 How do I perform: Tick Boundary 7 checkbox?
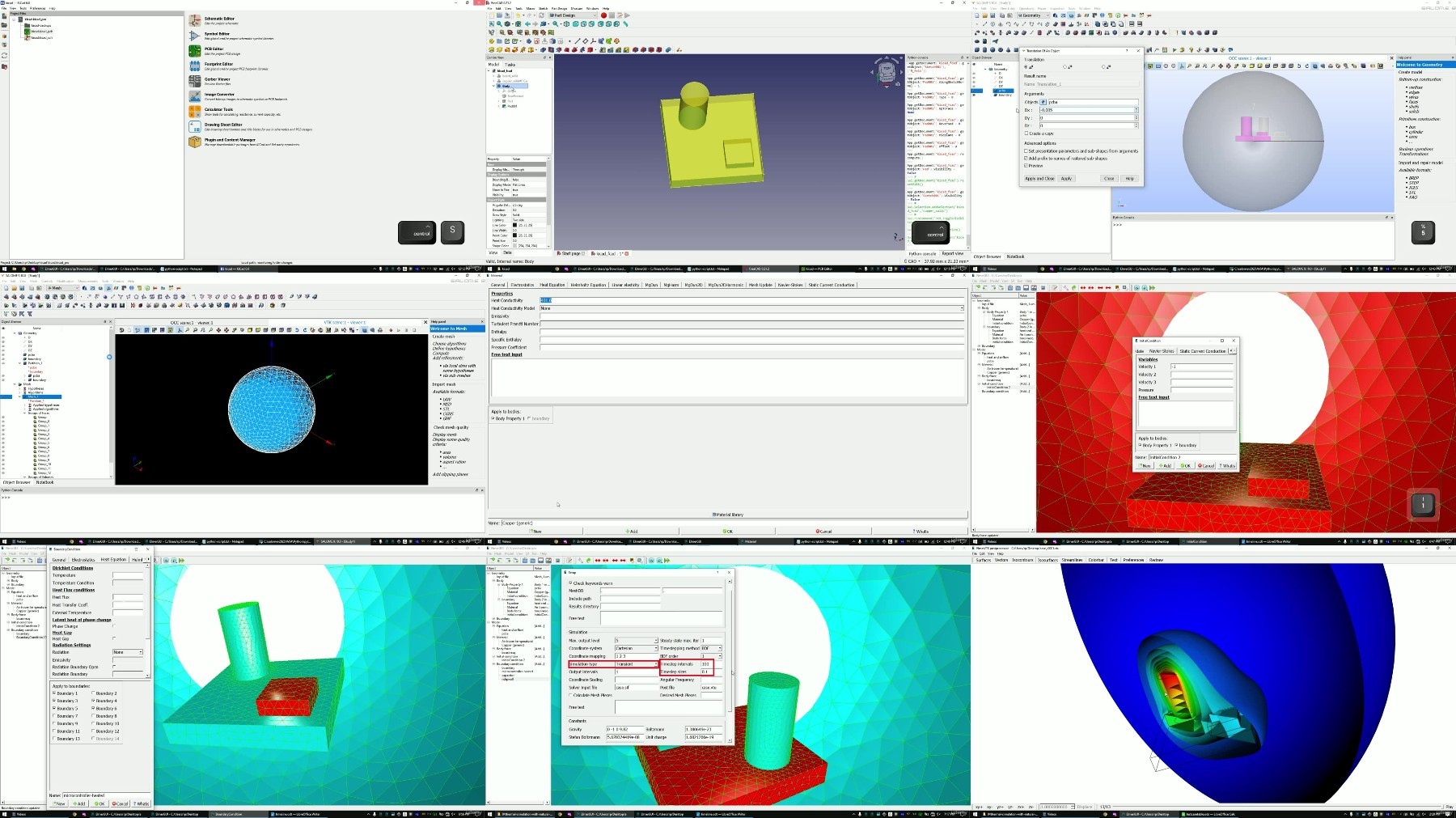point(54,716)
